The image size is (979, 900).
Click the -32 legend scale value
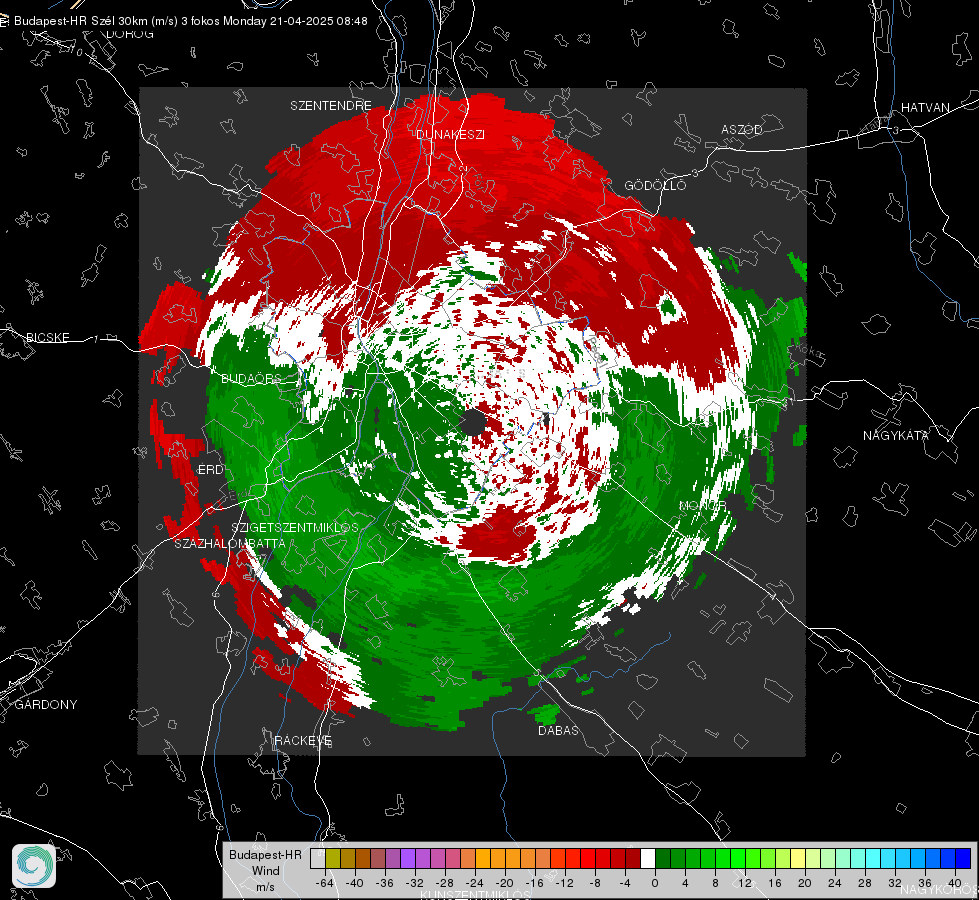415,883
